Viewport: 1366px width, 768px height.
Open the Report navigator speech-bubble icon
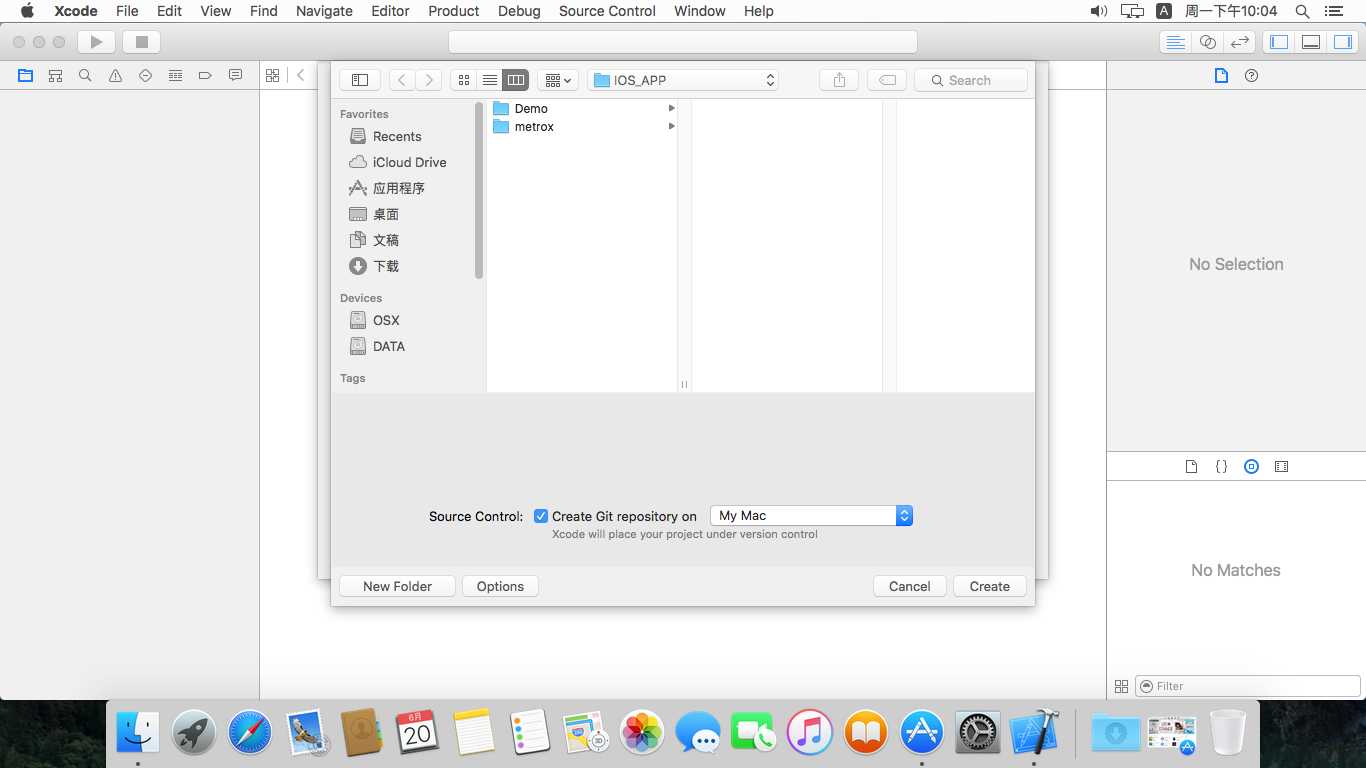pos(235,75)
